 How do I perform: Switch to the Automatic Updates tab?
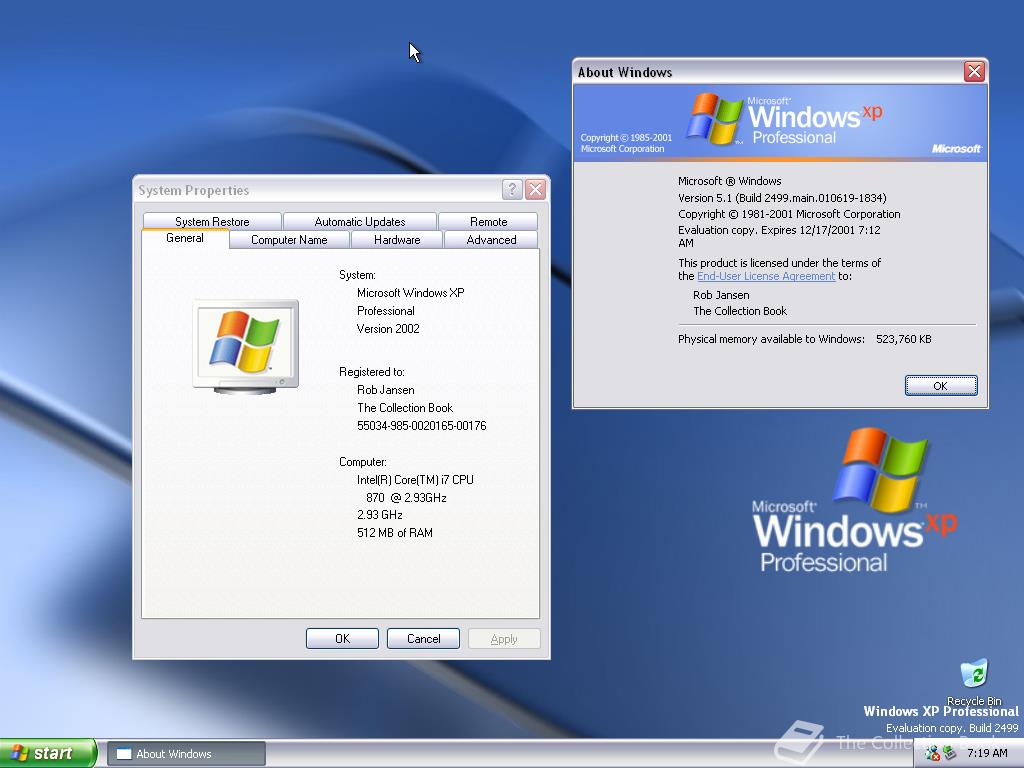pyautogui.click(x=360, y=221)
